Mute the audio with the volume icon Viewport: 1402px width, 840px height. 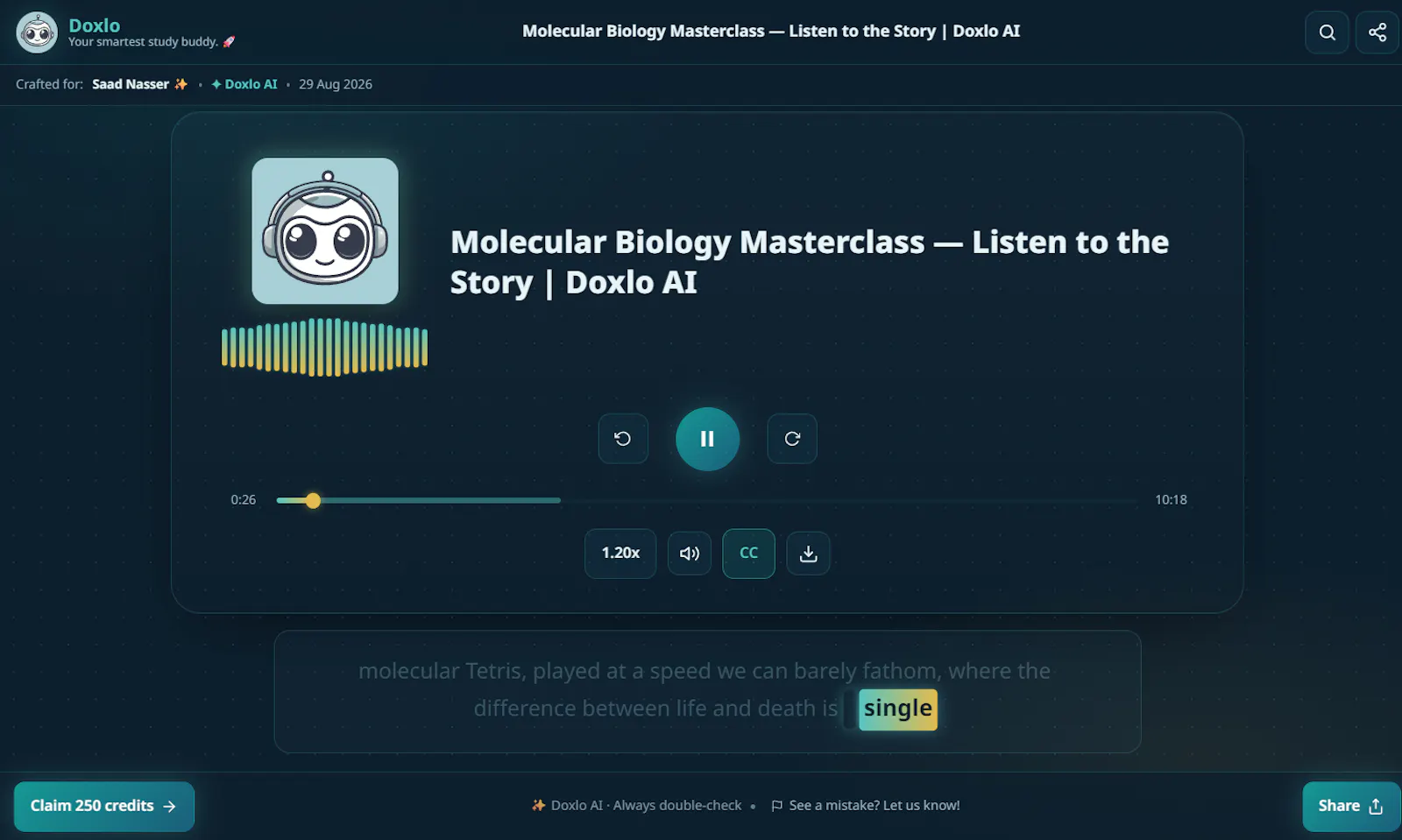tap(690, 553)
